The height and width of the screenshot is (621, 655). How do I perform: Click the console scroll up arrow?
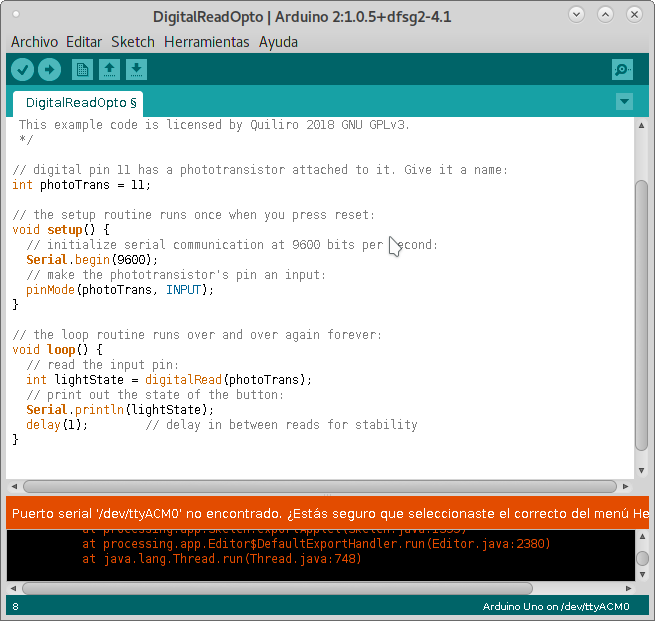click(642, 536)
